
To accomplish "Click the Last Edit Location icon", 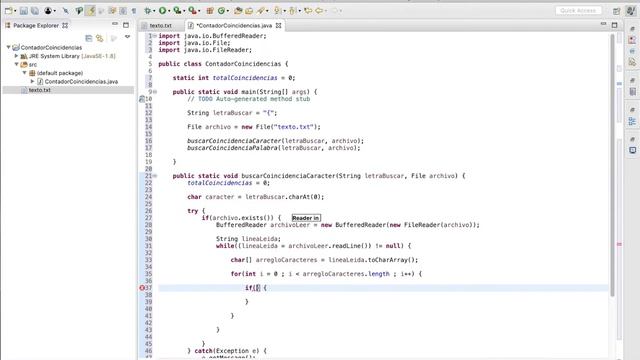I will (308, 11).
